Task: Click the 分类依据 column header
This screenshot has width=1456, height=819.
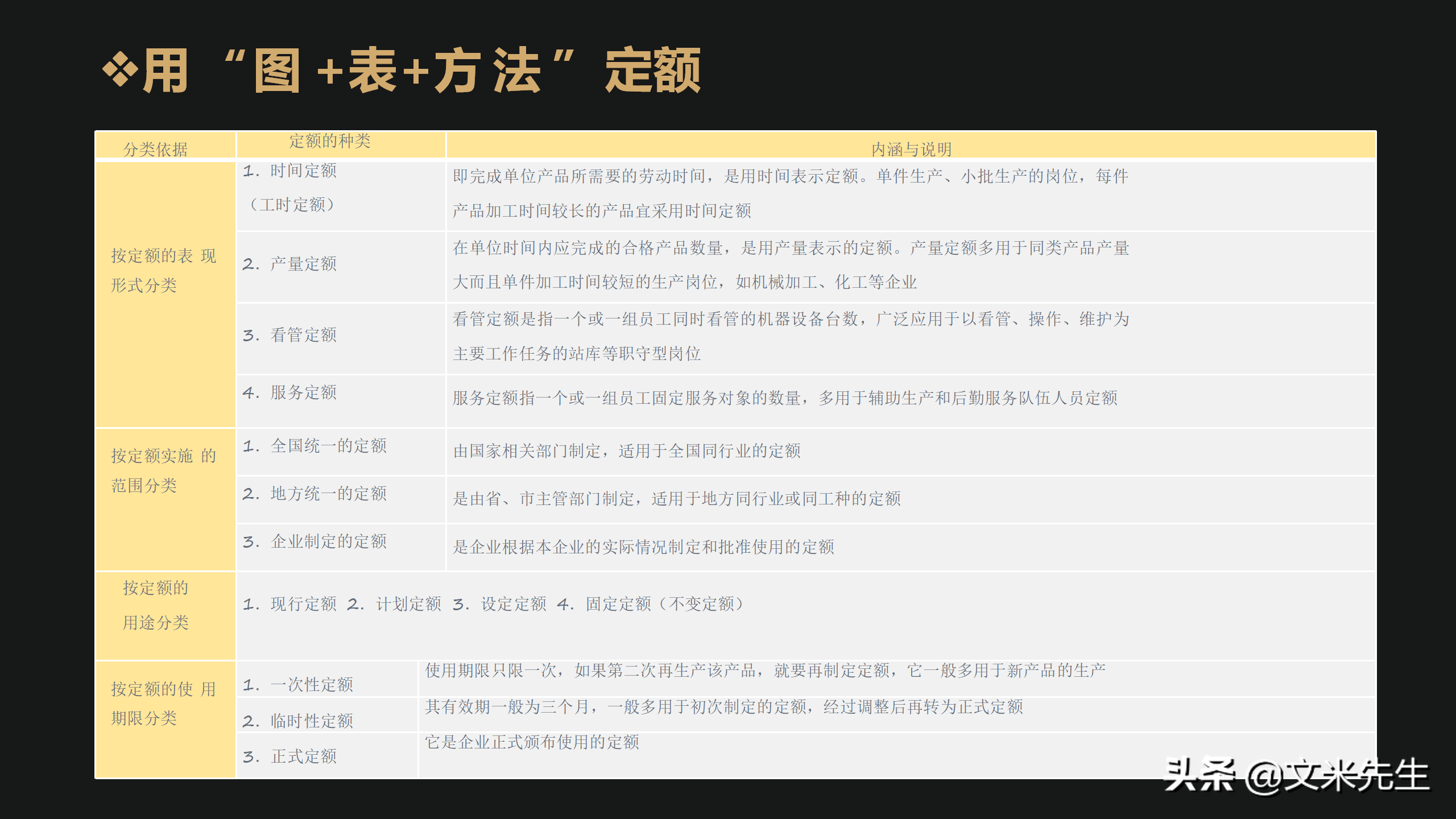Action: pyautogui.click(x=160, y=149)
